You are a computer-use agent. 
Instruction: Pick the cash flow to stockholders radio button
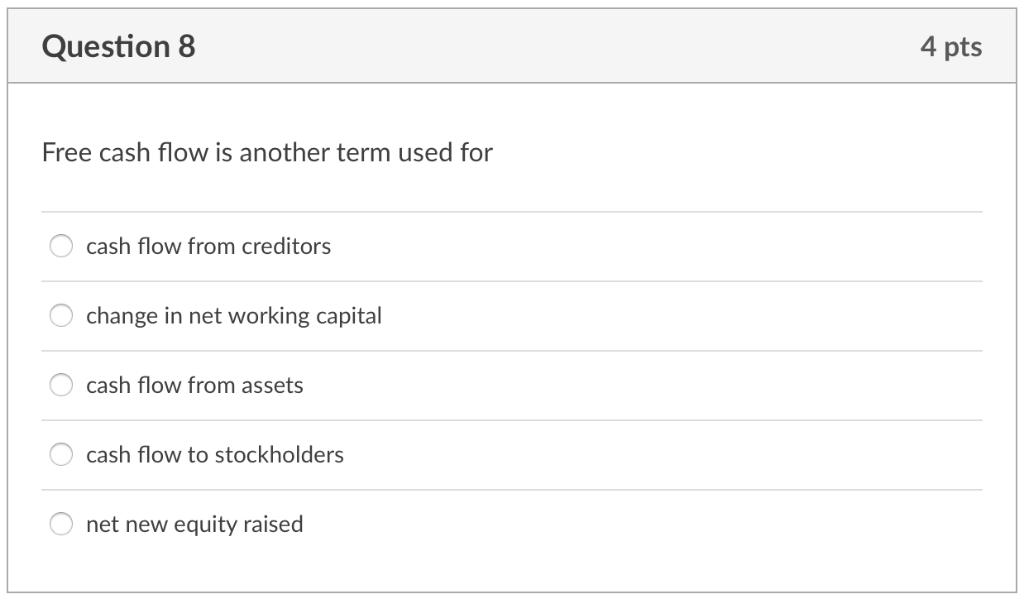[62, 455]
